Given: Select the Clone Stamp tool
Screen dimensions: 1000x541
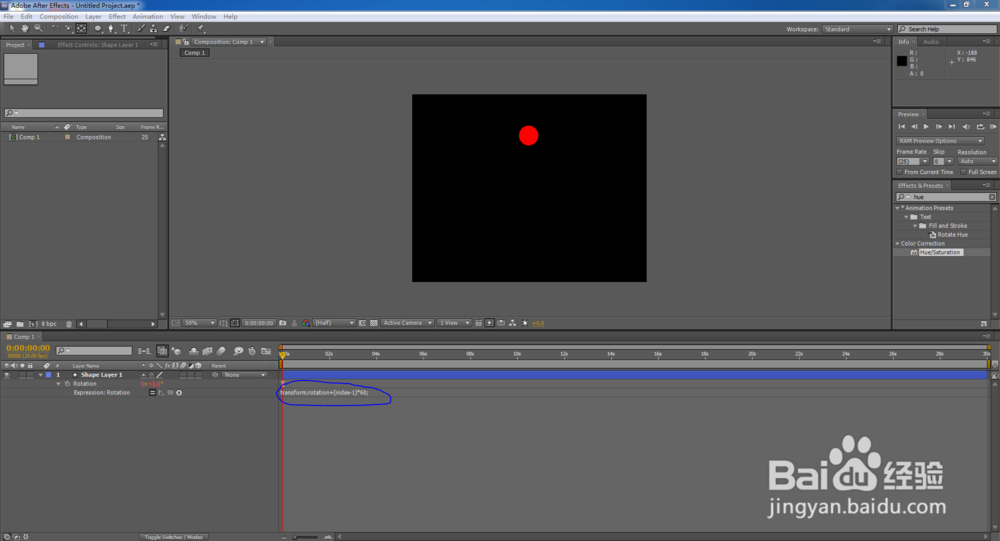Looking at the screenshot, I should 153,29.
